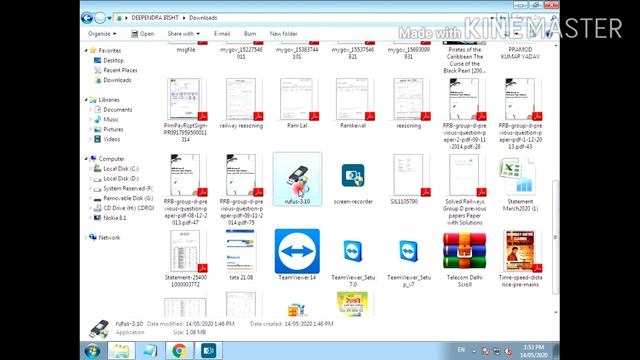Click the Back navigation button
Viewport: 640px width, 360px height.
point(87,18)
